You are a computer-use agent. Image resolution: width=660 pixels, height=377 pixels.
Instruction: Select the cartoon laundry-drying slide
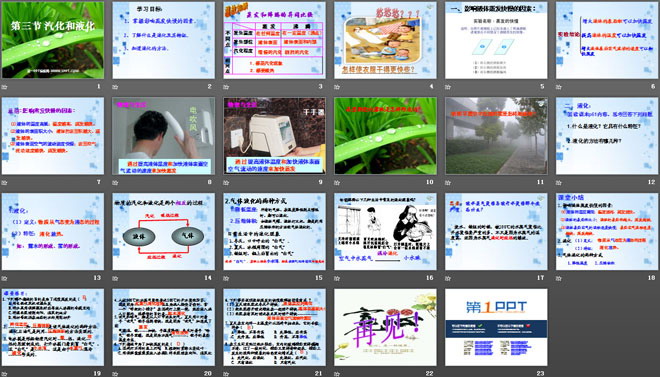tap(385, 40)
